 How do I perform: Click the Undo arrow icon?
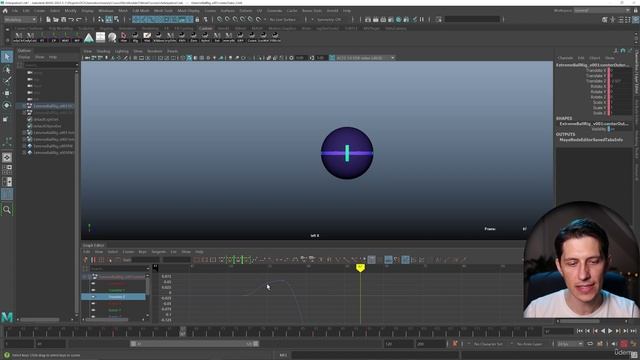click(71, 19)
